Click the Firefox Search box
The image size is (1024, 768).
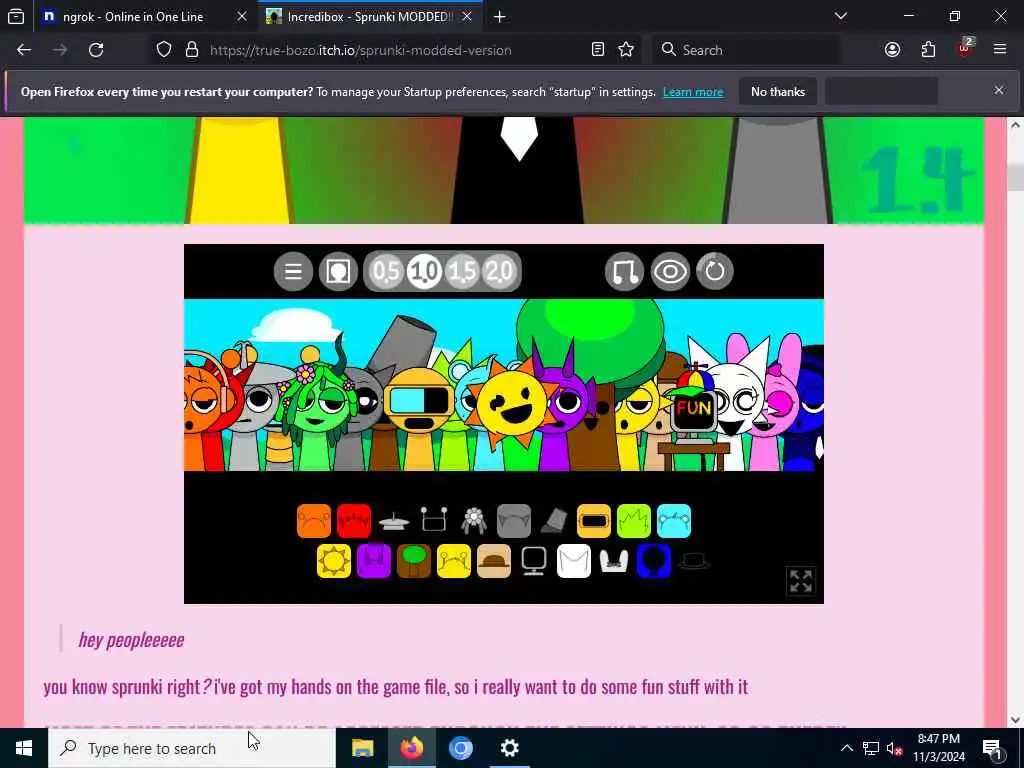pos(746,50)
